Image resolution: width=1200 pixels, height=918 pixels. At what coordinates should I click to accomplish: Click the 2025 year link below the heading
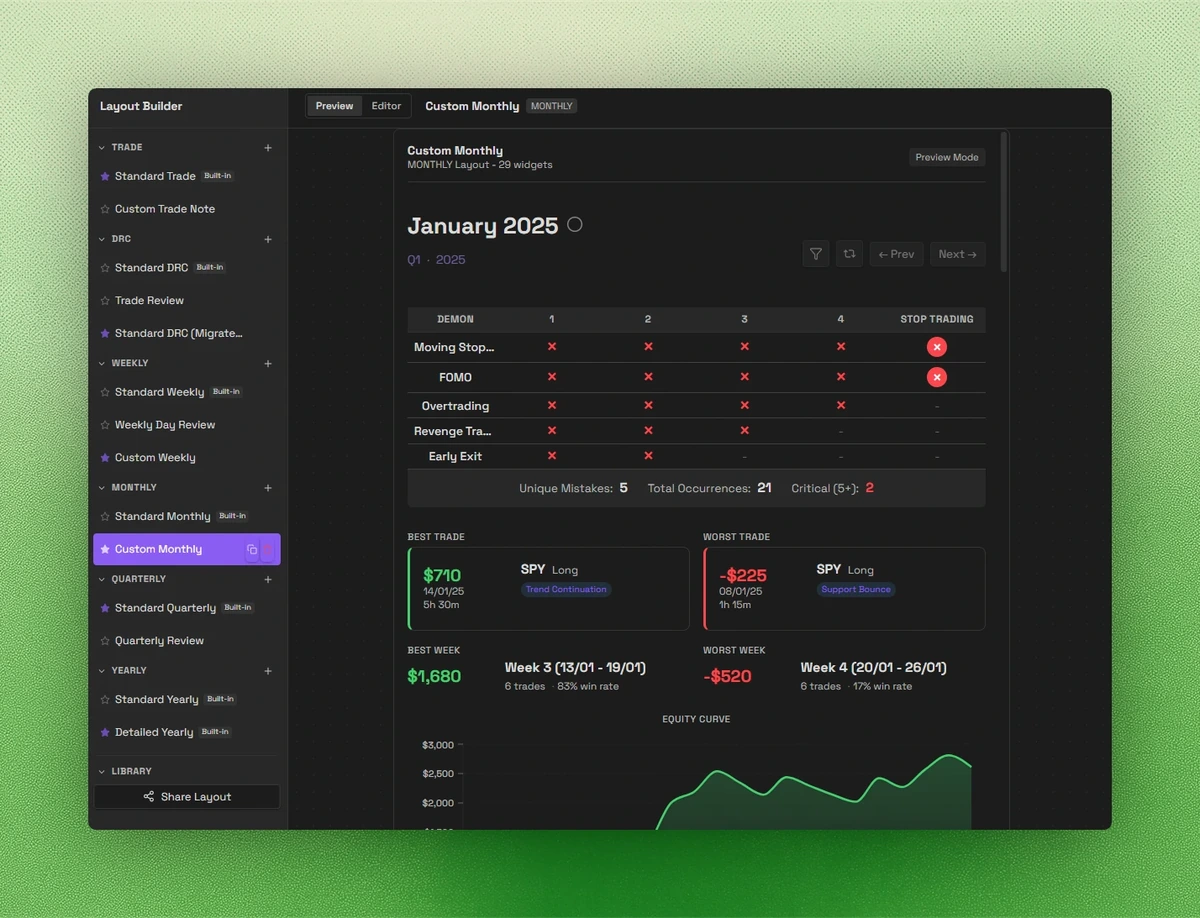tap(450, 260)
